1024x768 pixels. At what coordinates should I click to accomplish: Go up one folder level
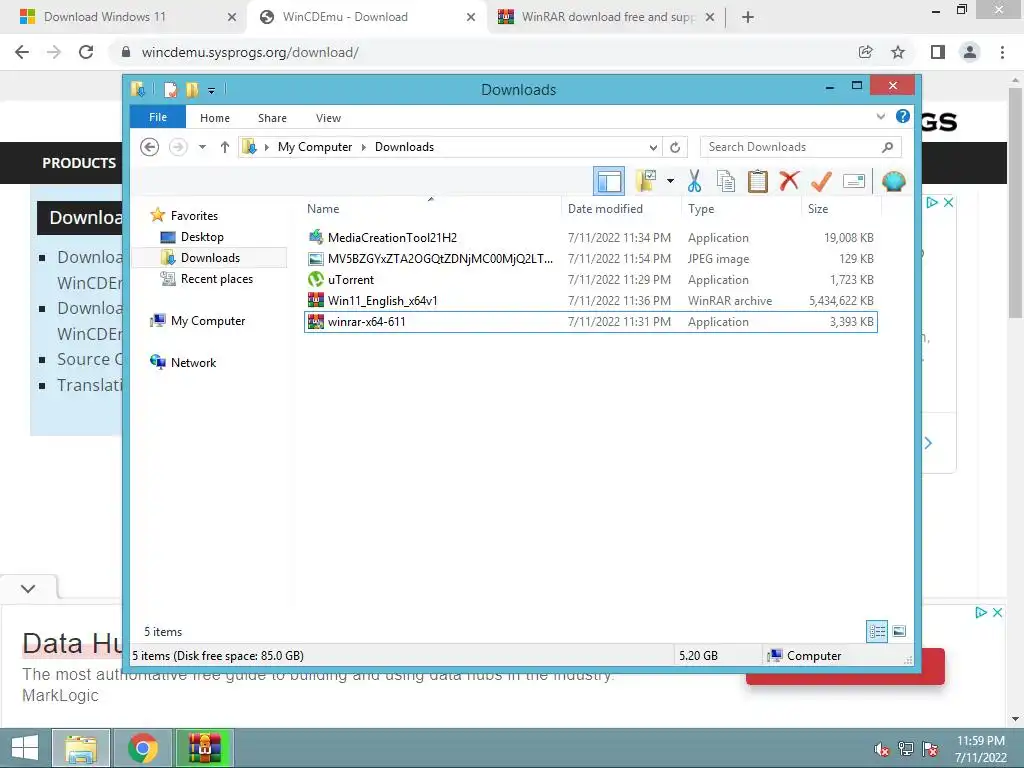[x=225, y=147]
